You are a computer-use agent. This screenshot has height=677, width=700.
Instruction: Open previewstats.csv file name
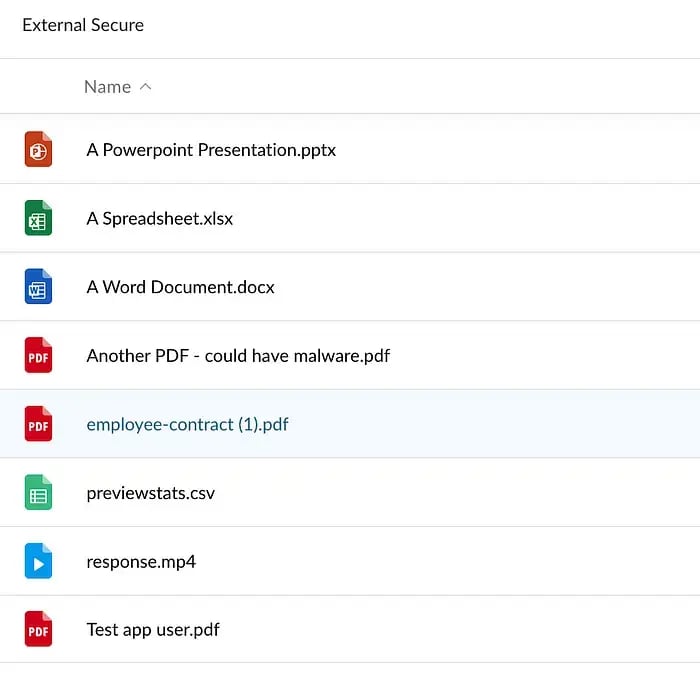tap(150, 493)
